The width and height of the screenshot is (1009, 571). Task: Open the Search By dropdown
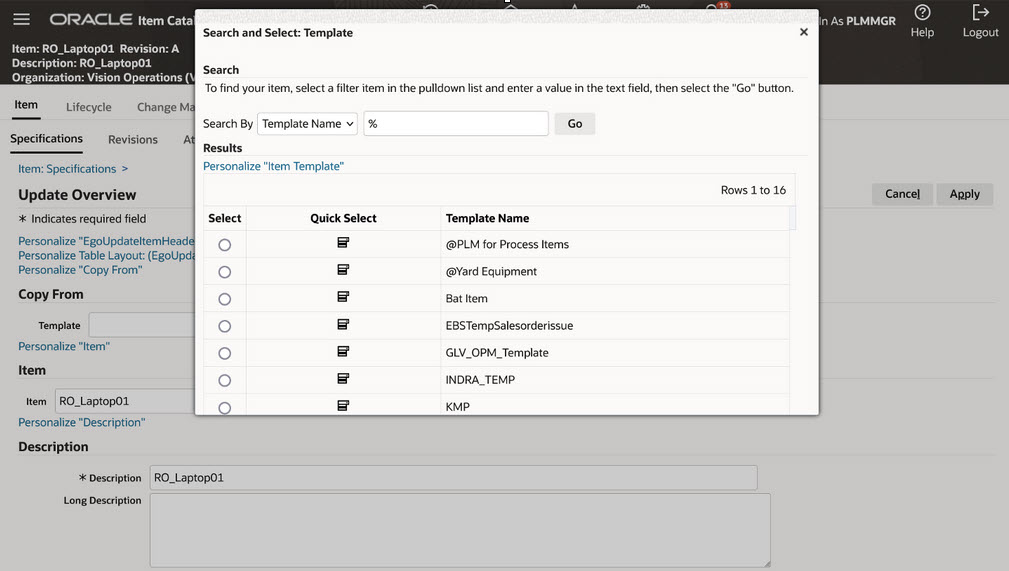click(307, 124)
